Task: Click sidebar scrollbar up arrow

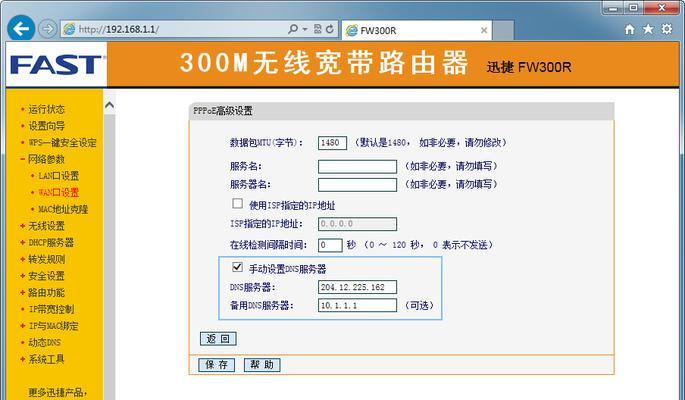Action: [110, 105]
